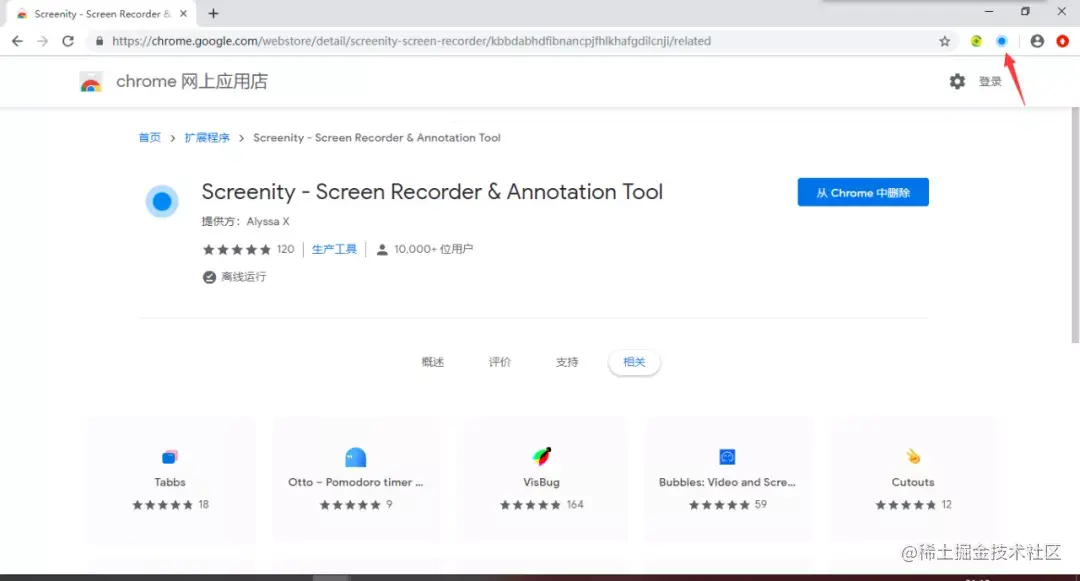Click the Chrome web store rainbow logo
The image size is (1080, 581).
click(x=90, y=82)
